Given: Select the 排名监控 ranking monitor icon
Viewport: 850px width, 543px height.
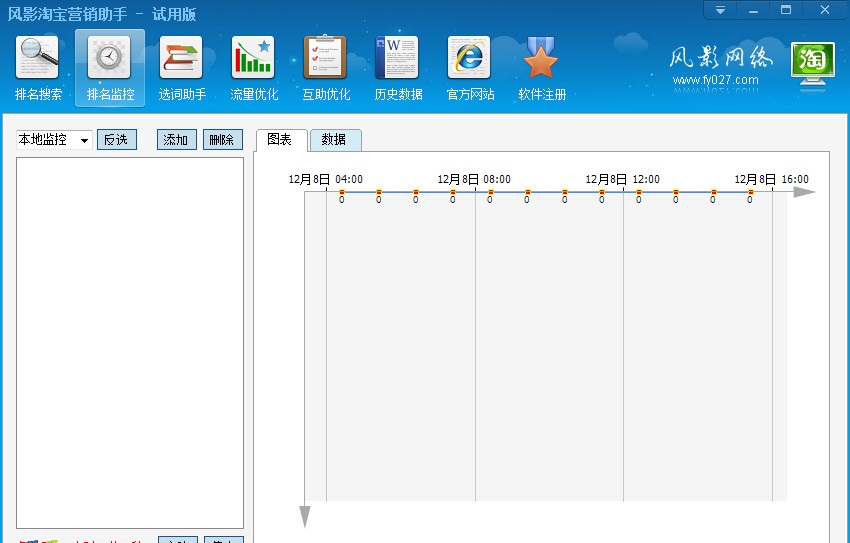Looking at the screenshot, I should 110,68.
